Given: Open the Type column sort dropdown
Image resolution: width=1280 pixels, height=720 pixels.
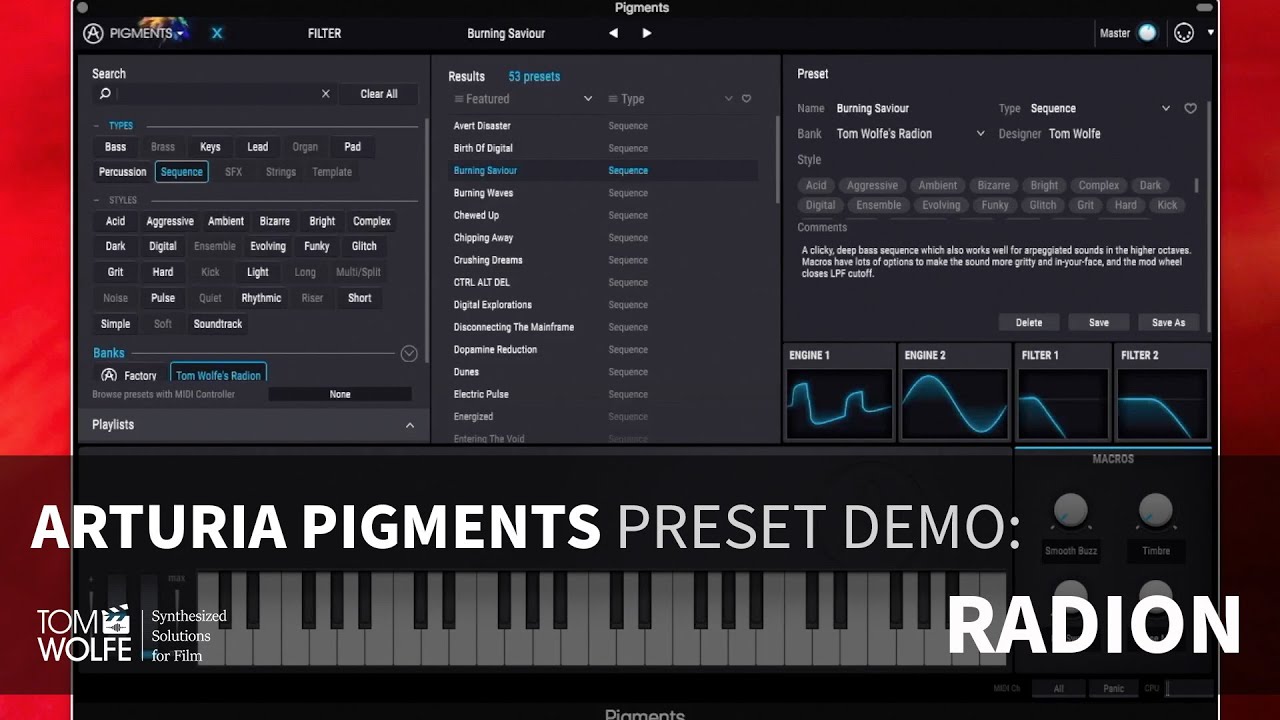Looking at the screenshot, I should pyautogui.click(x=671, y=99).
